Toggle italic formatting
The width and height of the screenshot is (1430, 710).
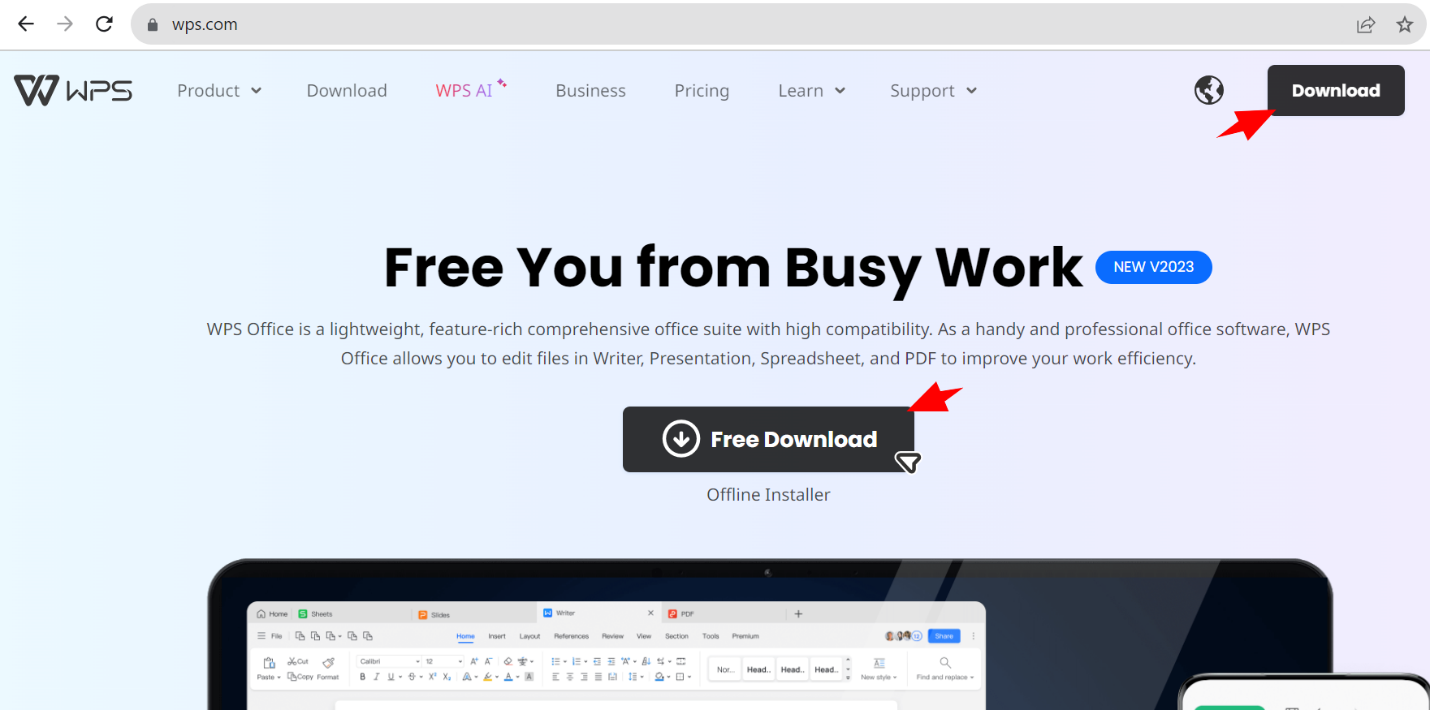[x=375, y=675]
